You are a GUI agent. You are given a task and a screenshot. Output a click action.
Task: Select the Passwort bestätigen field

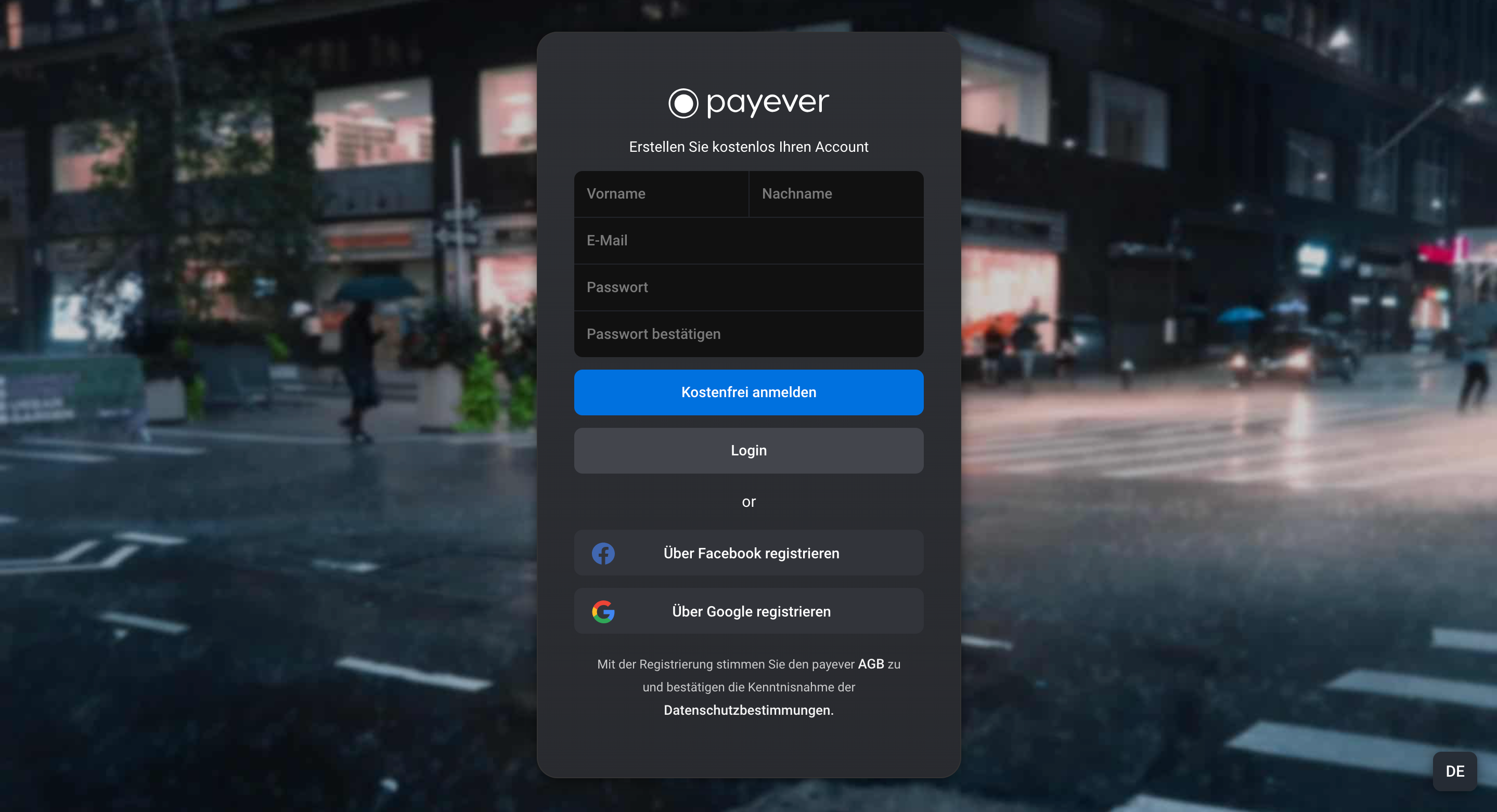(748, 334)
